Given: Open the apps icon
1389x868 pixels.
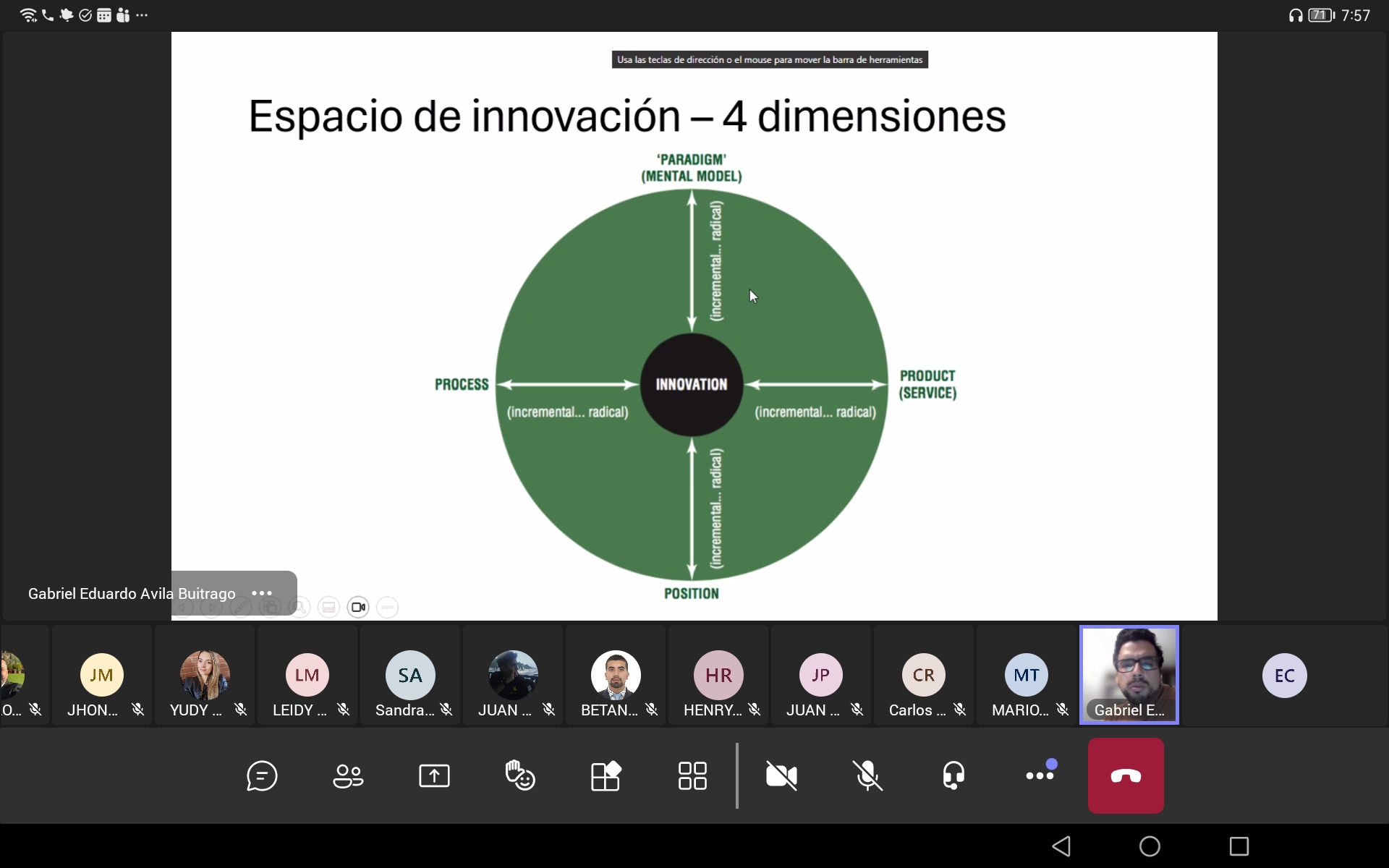Looking at the screenshot, I should coord(606,776).
